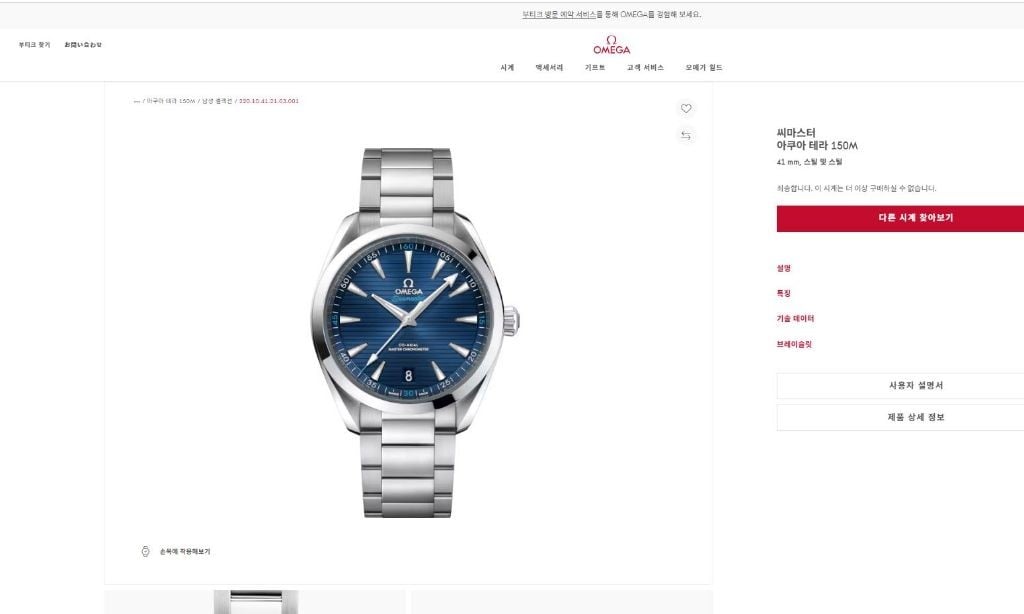The height and width of the screenshot is (614, 1024).
Task: Jump to the 브레이슬릿 section link
Action: point(794,344)
